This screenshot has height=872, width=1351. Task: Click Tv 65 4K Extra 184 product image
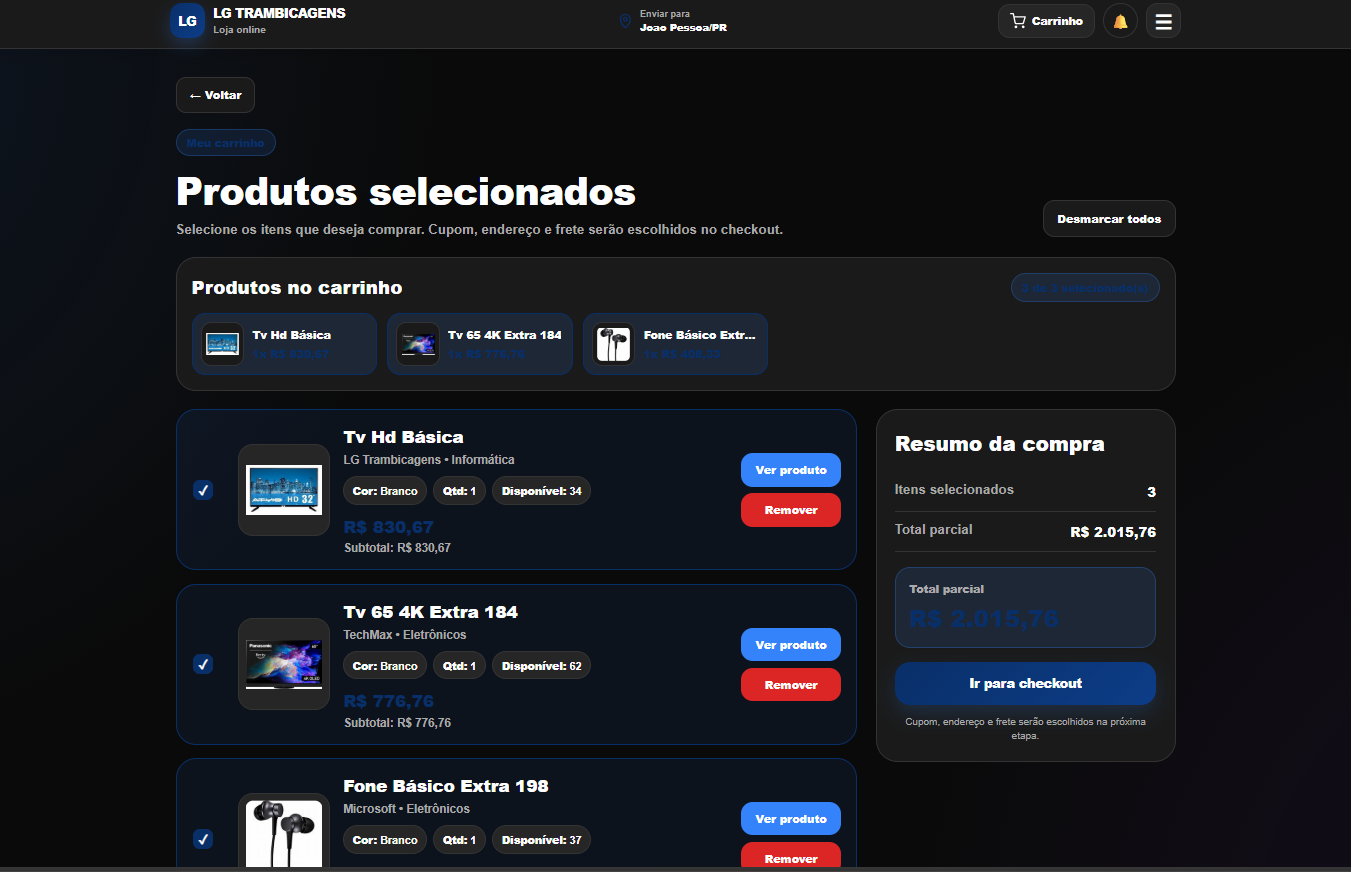[284, 664]
